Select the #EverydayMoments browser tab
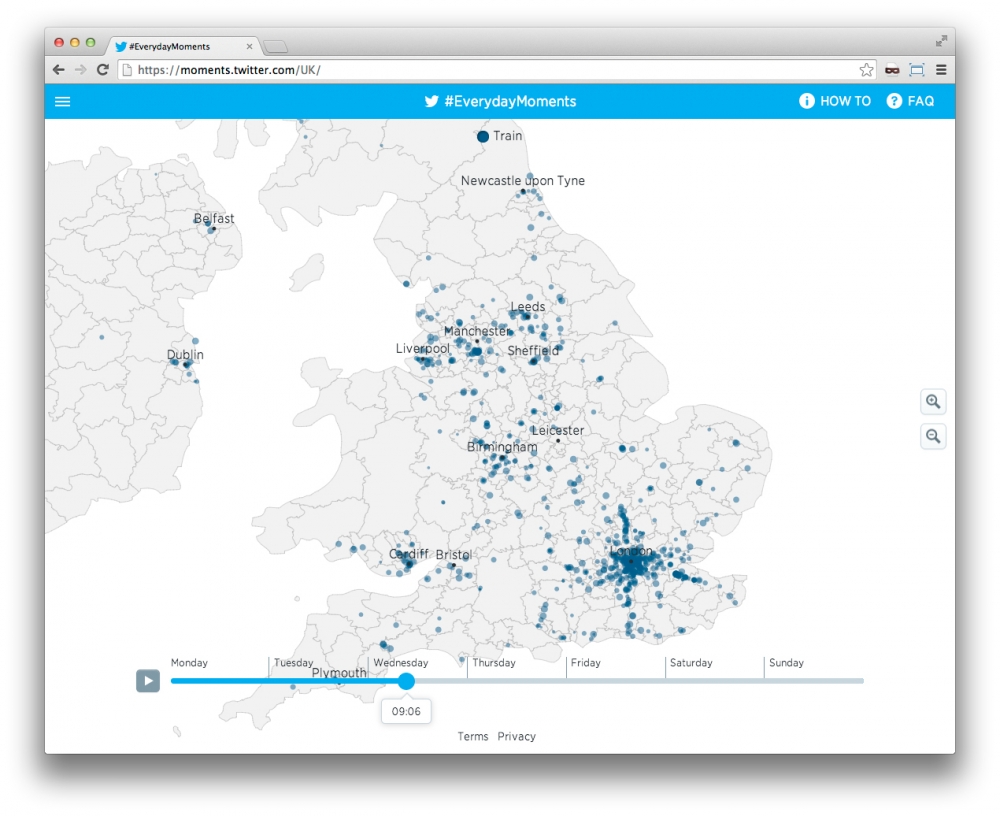Screen dimensions: 1000x816 [184, 47]
